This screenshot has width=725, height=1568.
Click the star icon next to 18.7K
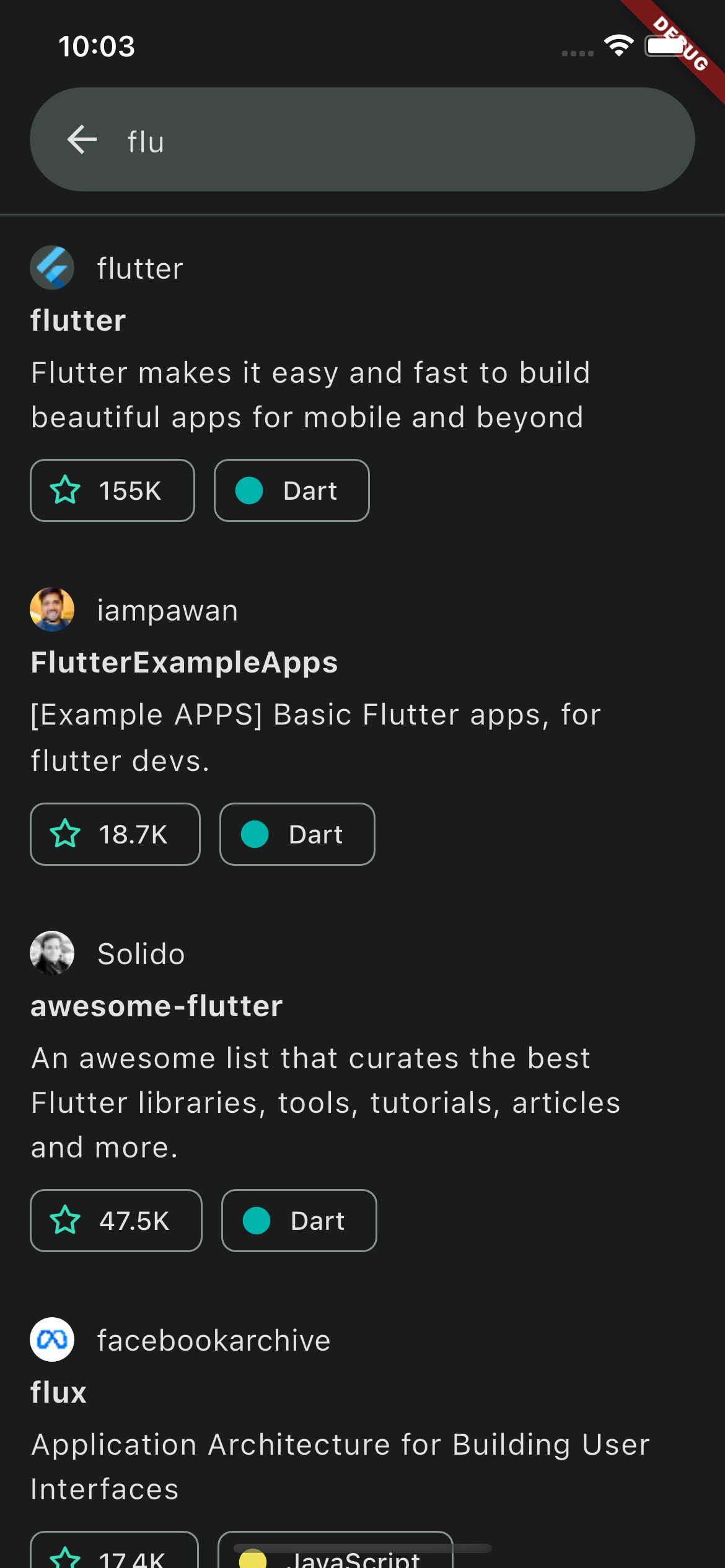pyautogui.click(x=66, y=834)
